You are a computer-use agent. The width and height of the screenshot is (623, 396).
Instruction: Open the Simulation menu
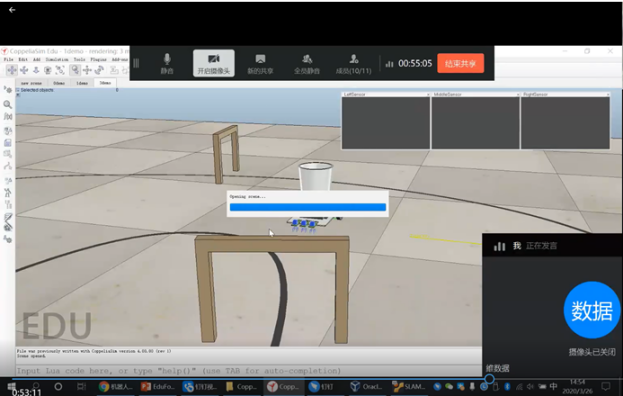click(57, 60)
